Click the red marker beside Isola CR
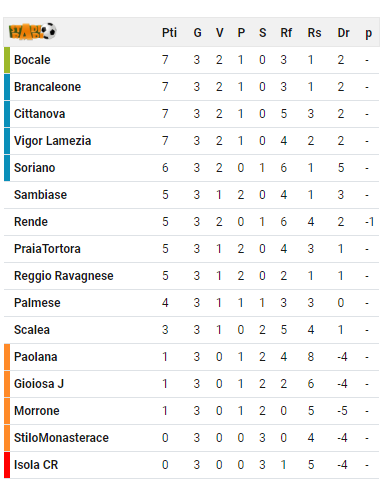The height and width of the screenshot is (493, 382). click(x=7, y=465)
